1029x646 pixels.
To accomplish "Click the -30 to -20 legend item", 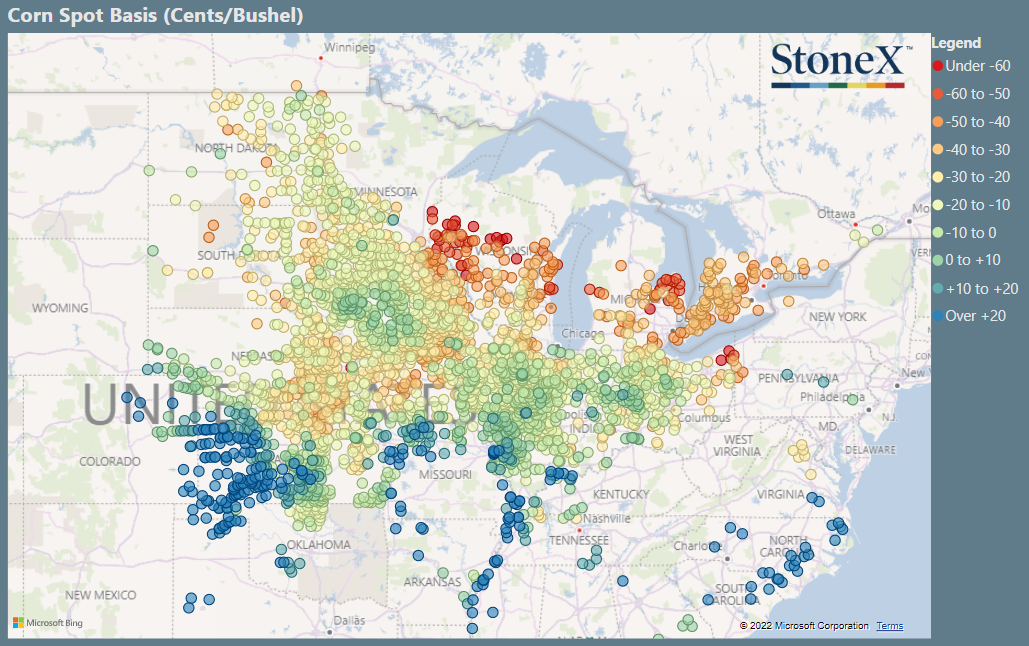I will [971, 177].
